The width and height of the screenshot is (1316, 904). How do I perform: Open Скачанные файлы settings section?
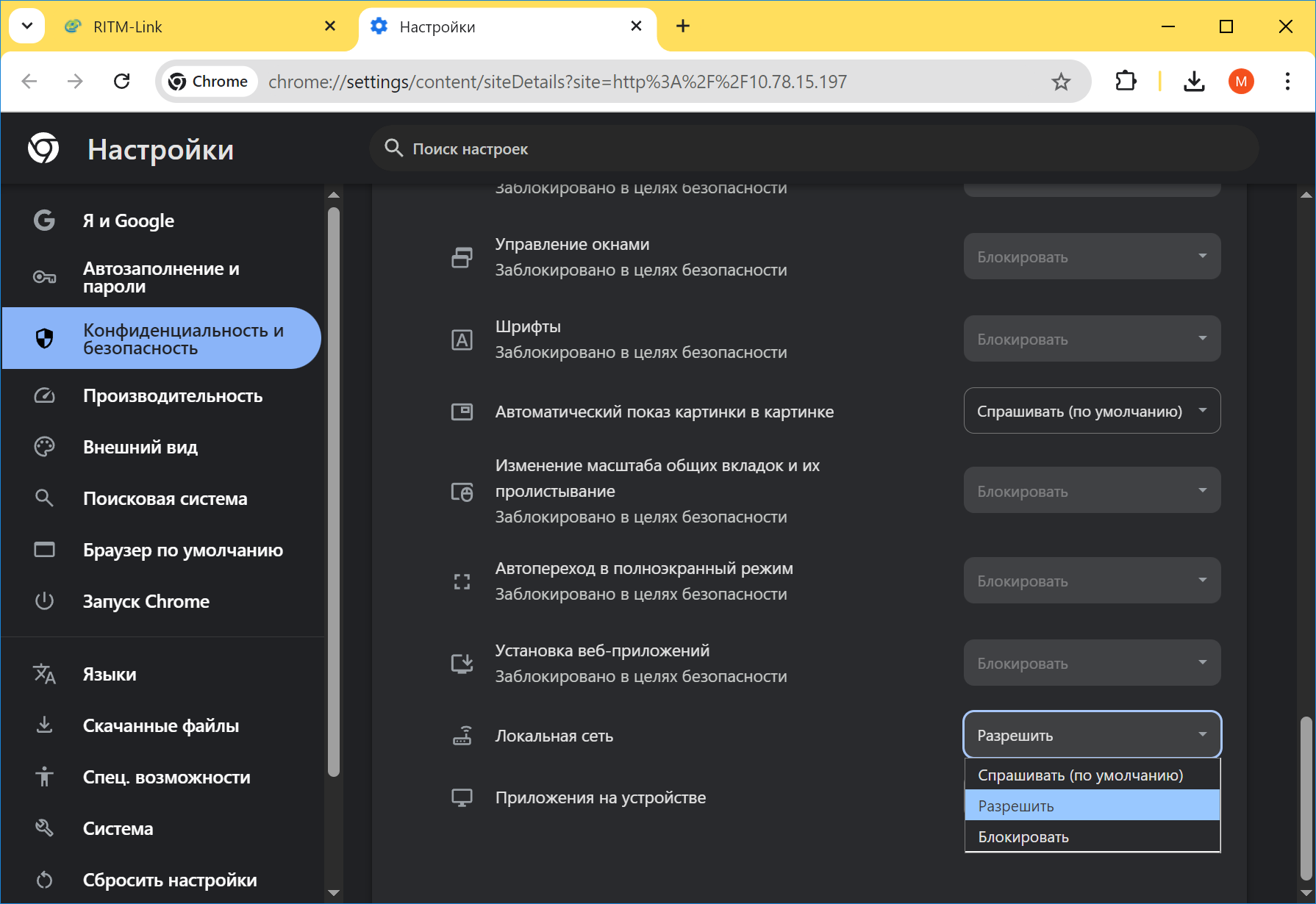coord(161,726)
